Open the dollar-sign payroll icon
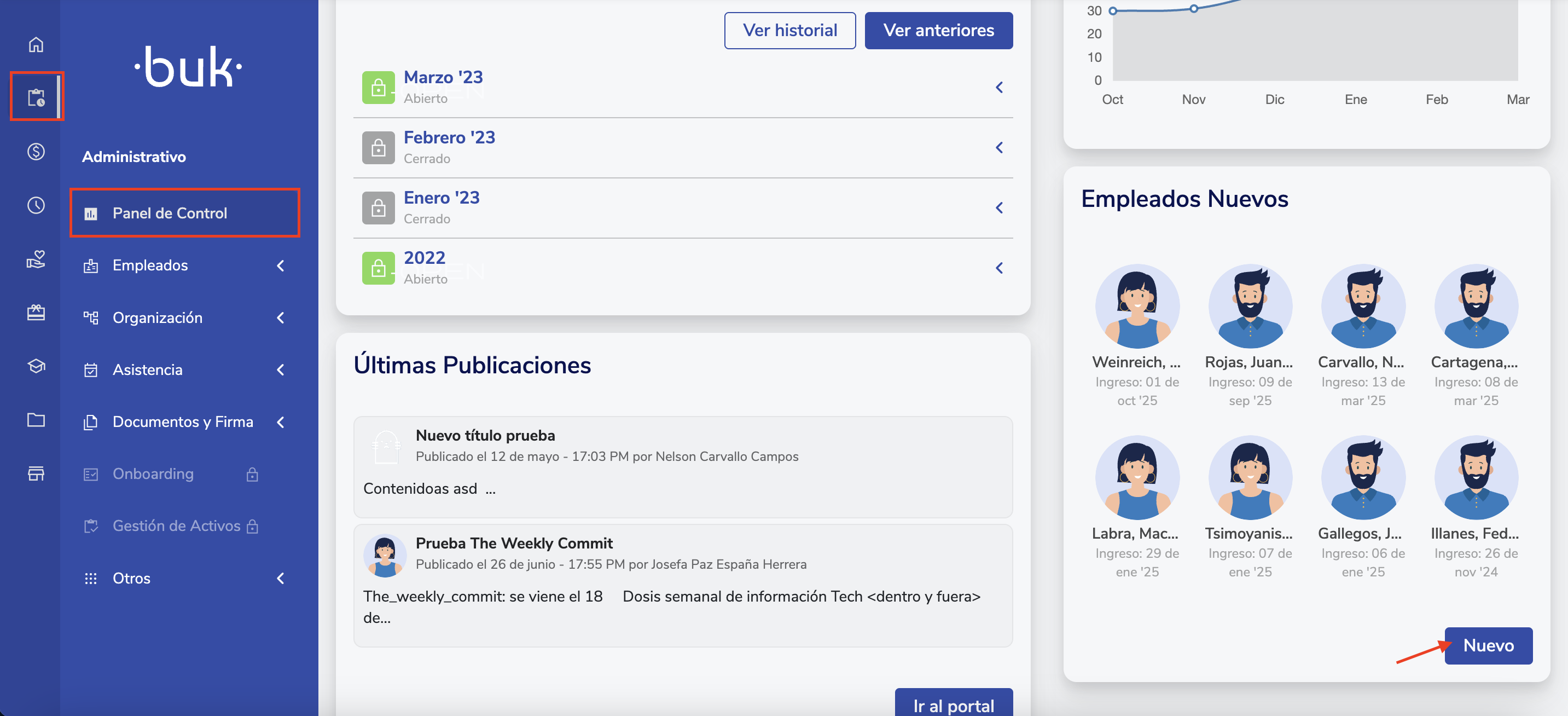1568x716 pixels. pyautogui.click(x=36, y=151)
